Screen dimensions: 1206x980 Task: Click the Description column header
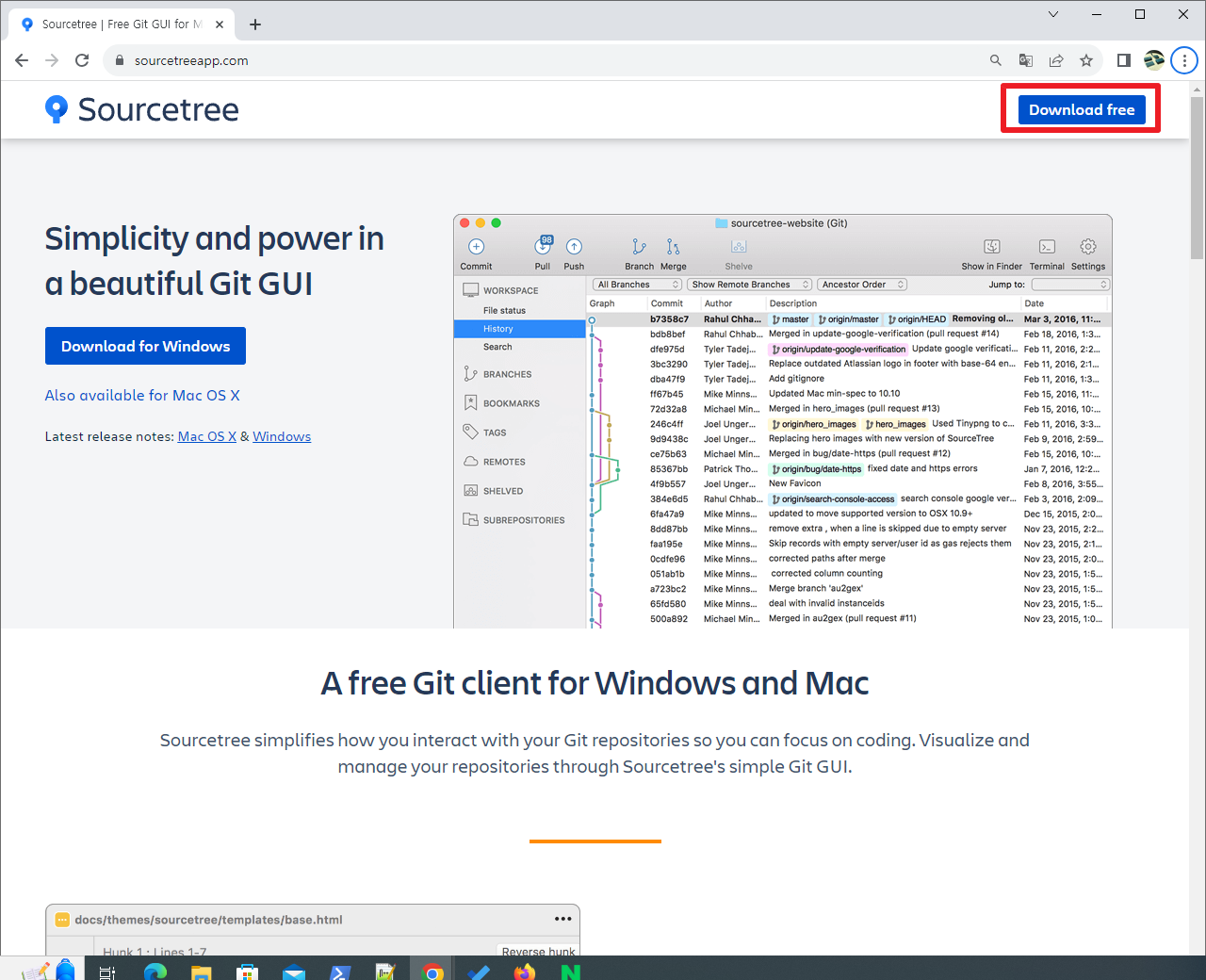[793, 303]
